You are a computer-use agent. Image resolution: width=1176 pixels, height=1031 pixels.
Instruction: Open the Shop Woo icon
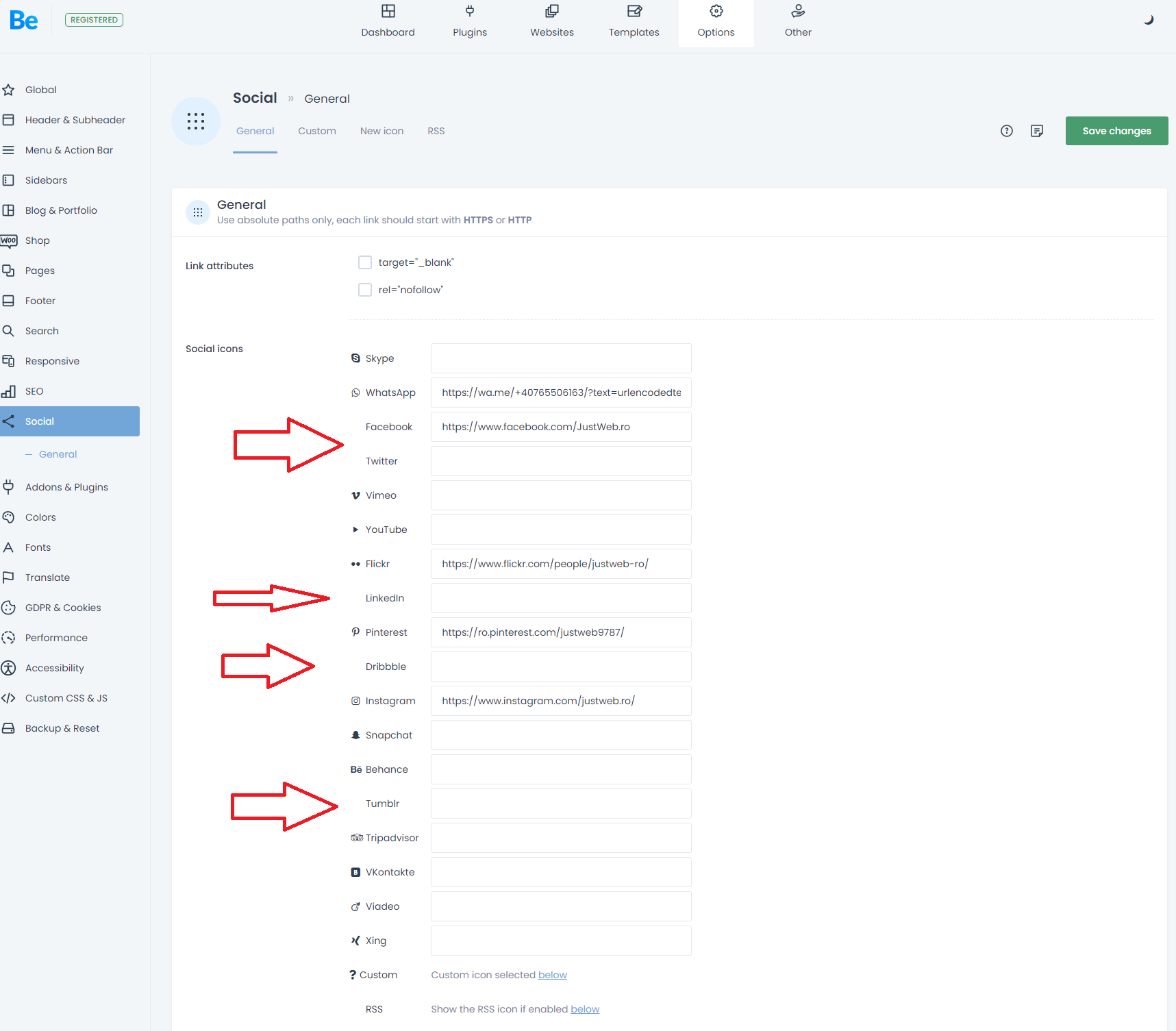(8, 240)
